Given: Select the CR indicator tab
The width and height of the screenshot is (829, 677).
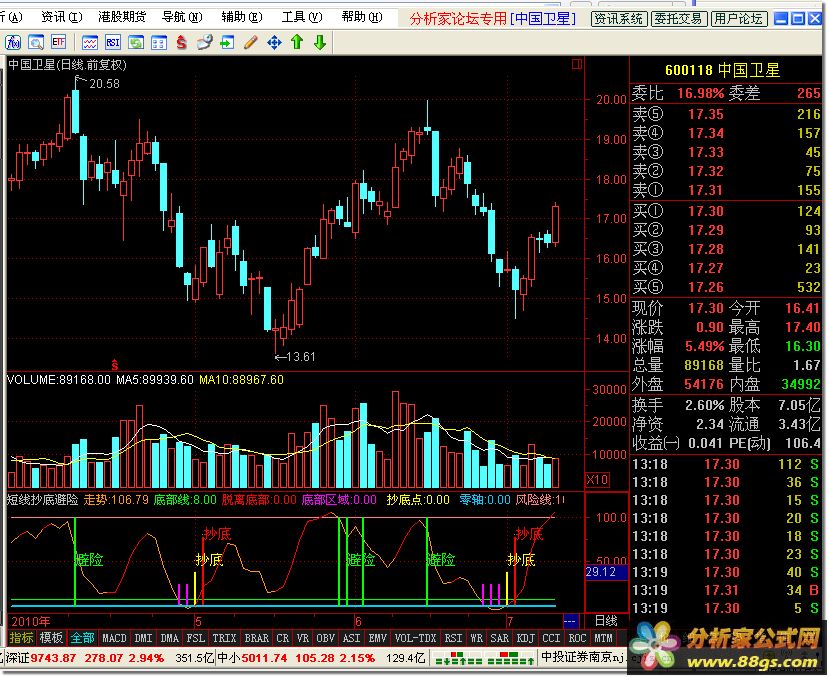Looking at the screenshot, I should tap(283, 638).
